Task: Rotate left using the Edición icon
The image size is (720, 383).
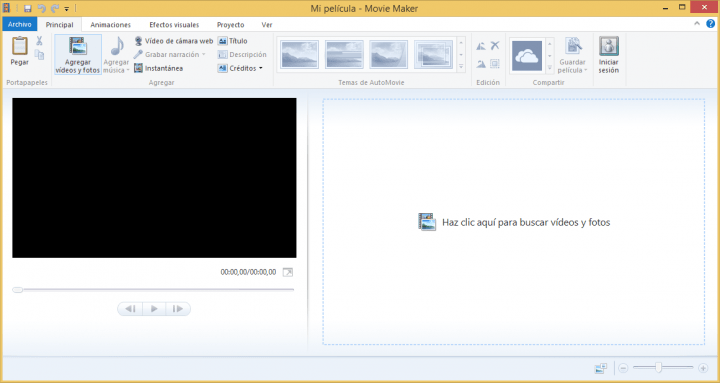Action: pyautogui.click(x=481, y=46)
